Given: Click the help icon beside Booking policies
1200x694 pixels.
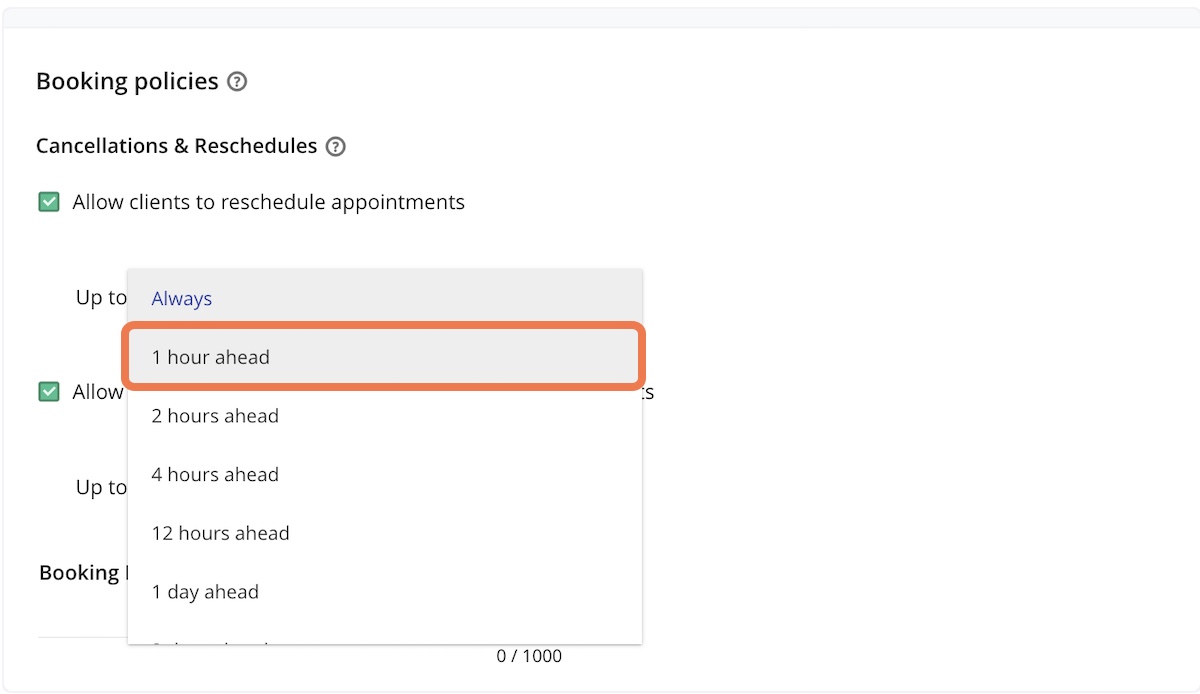Looking at the screenshot, I should 237,82.
